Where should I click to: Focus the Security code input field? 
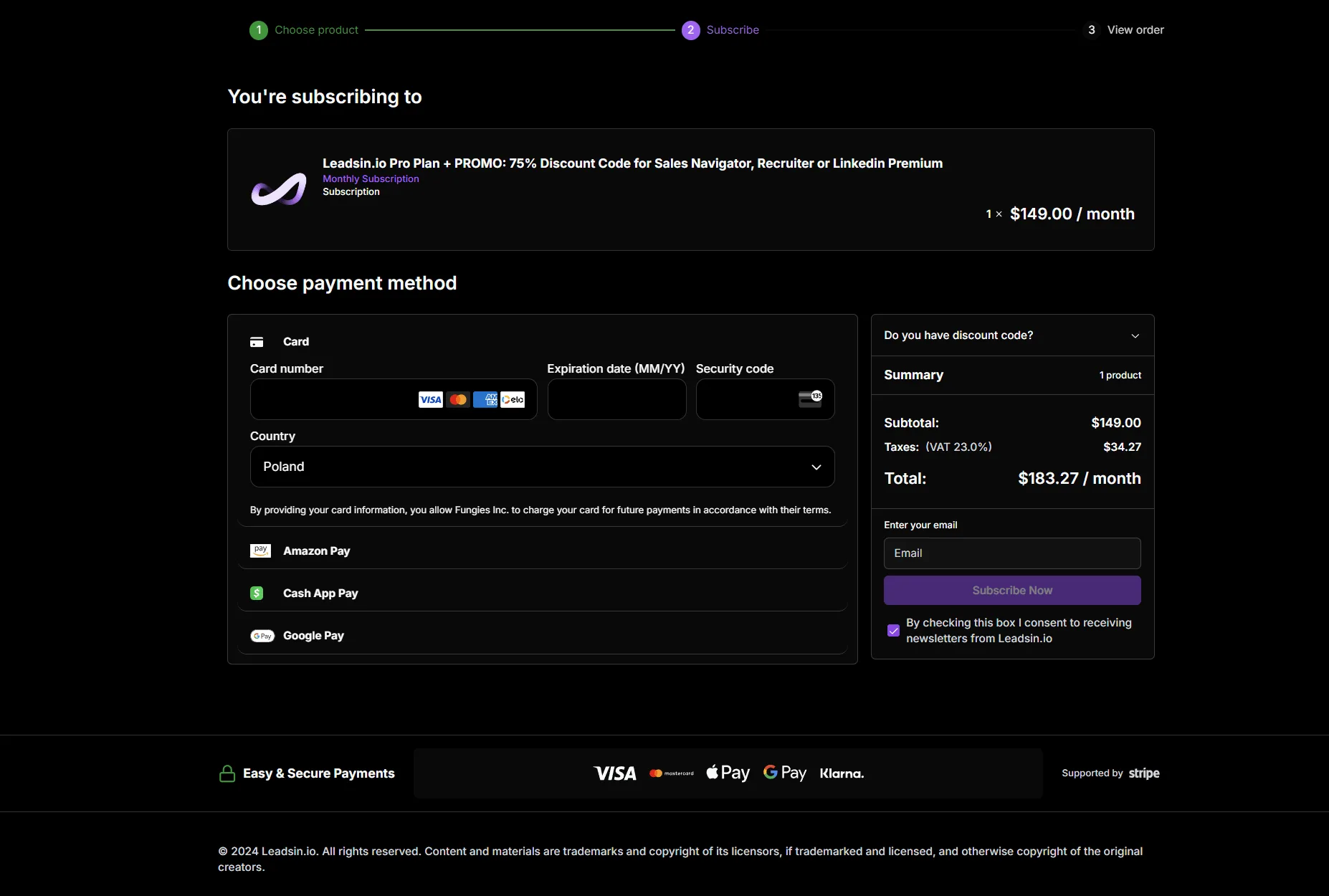point(766,399)
